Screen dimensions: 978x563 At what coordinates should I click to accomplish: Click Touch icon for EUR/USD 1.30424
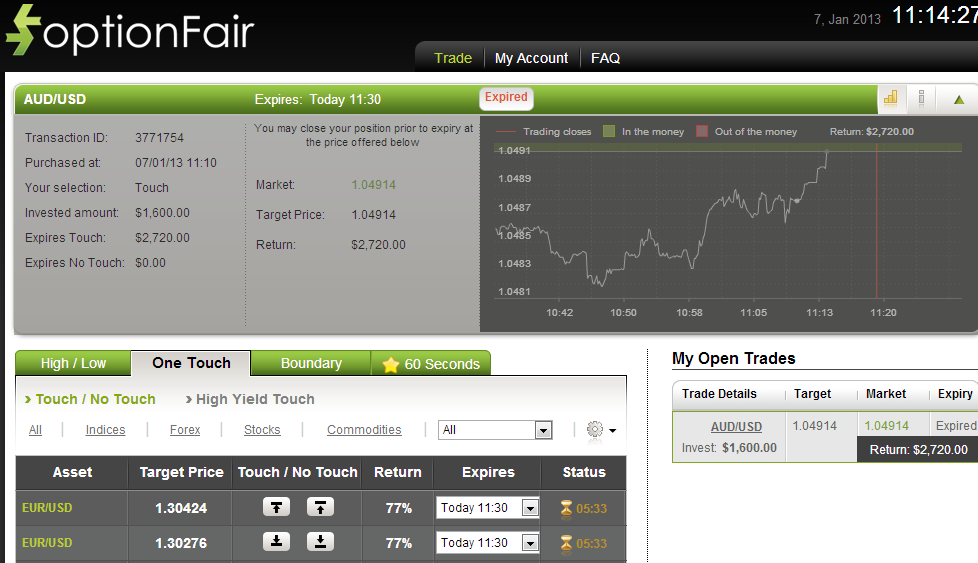[276, 507]
